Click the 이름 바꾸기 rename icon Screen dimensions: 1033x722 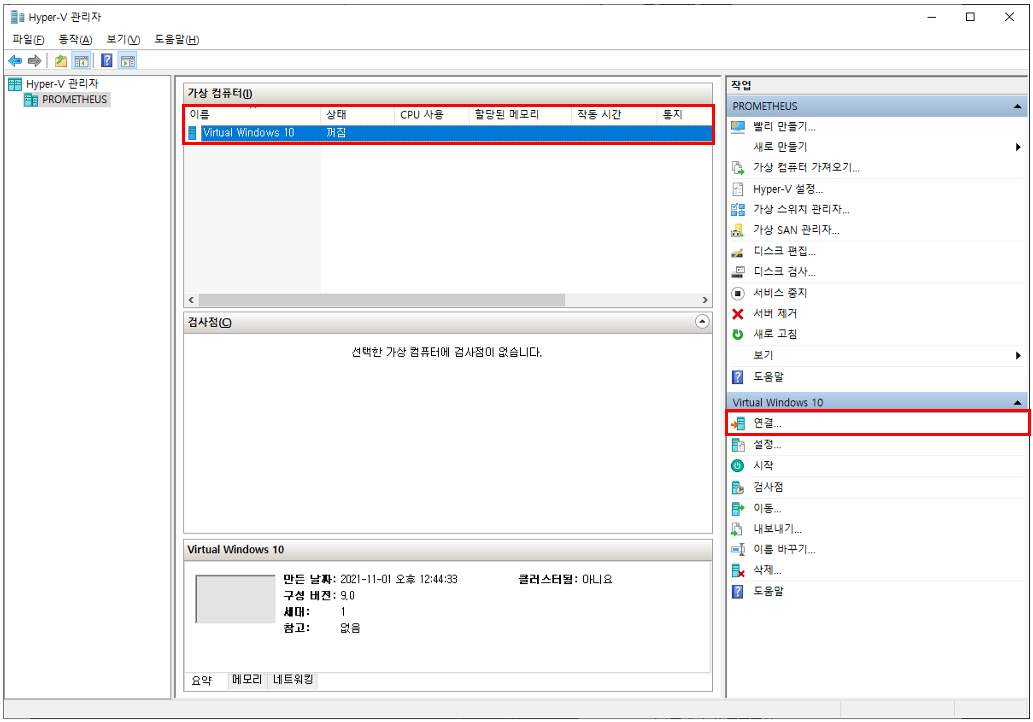click(x=738, y=549)
